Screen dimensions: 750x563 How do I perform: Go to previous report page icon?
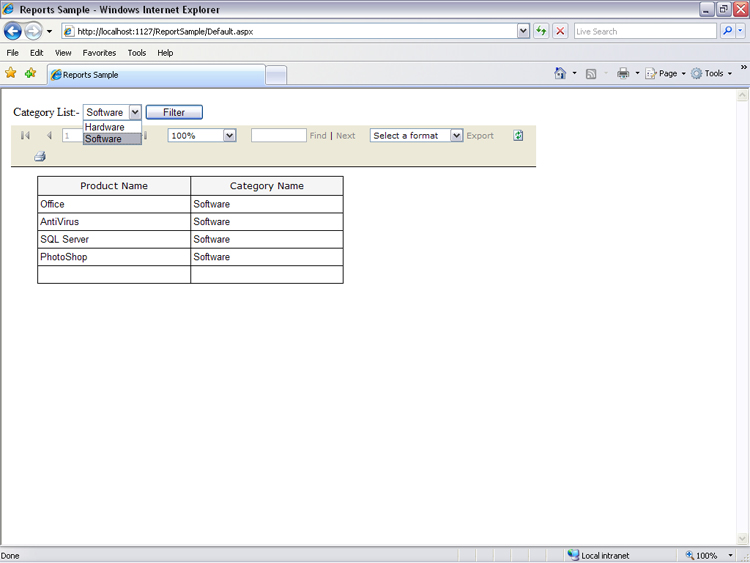point(49,136)
